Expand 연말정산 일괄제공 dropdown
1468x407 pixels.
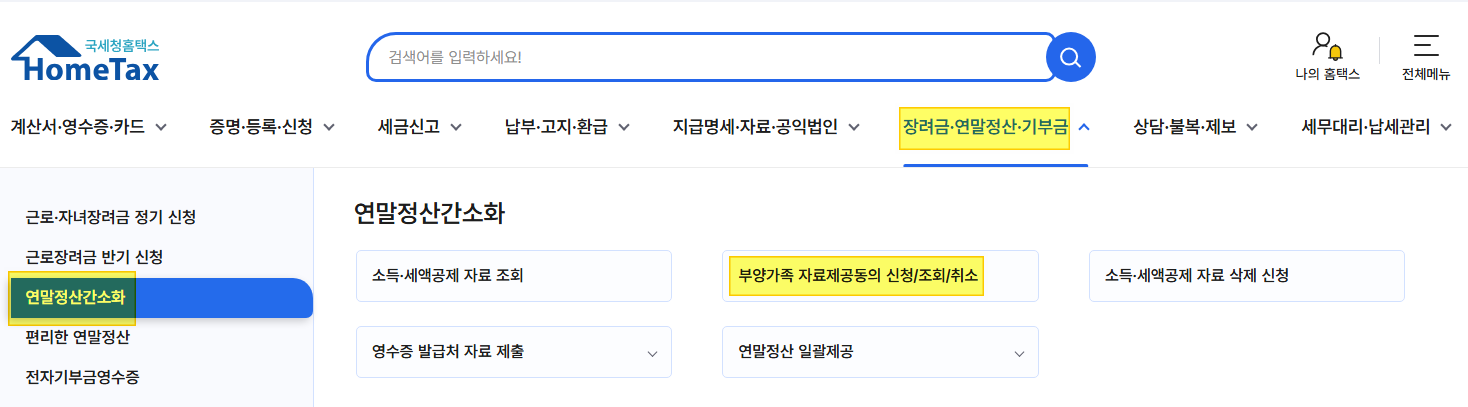(880, 352)
